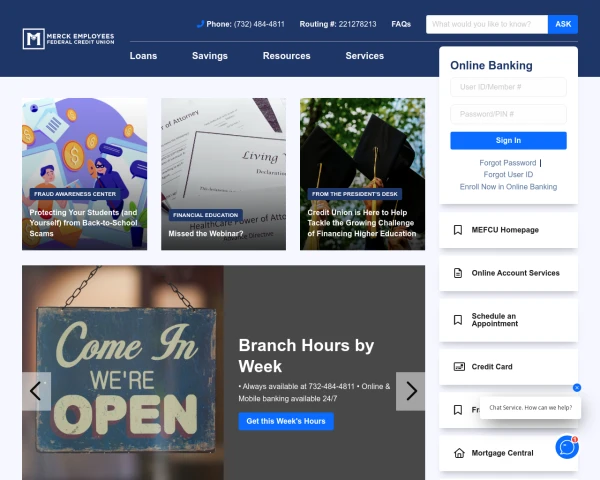
Task: Open the Schedule an Appointment quick link
Action: coord(508,320)
